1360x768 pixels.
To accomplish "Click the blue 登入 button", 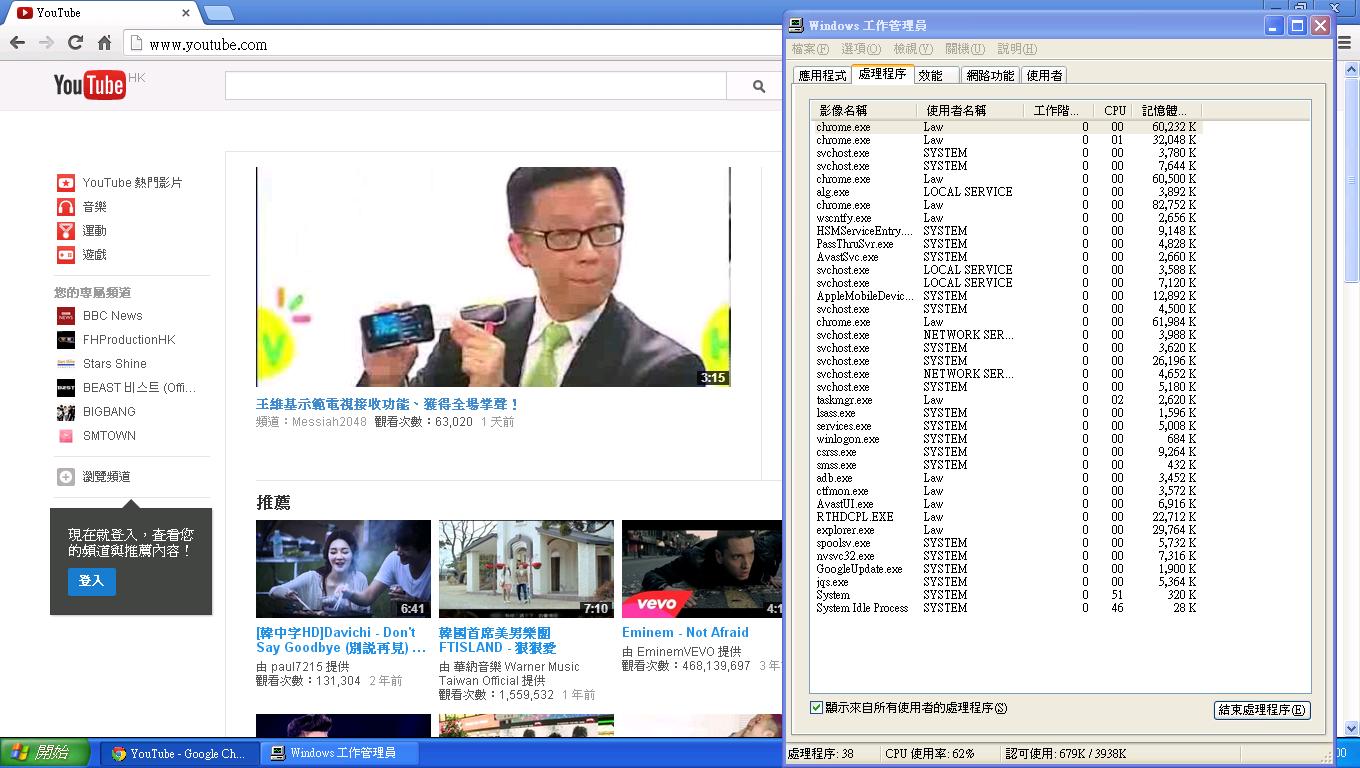I will point(91,581).
